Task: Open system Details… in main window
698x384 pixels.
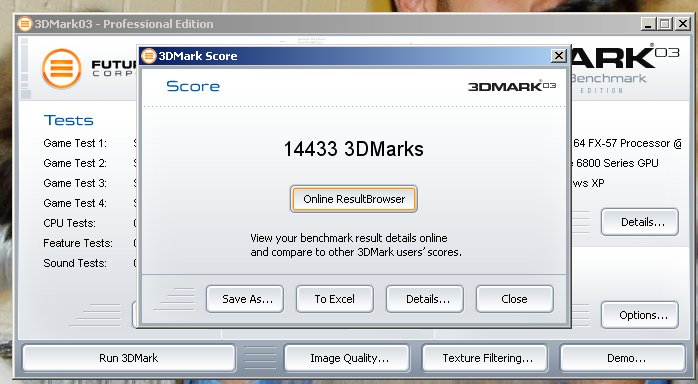Action: pos(640,222)
